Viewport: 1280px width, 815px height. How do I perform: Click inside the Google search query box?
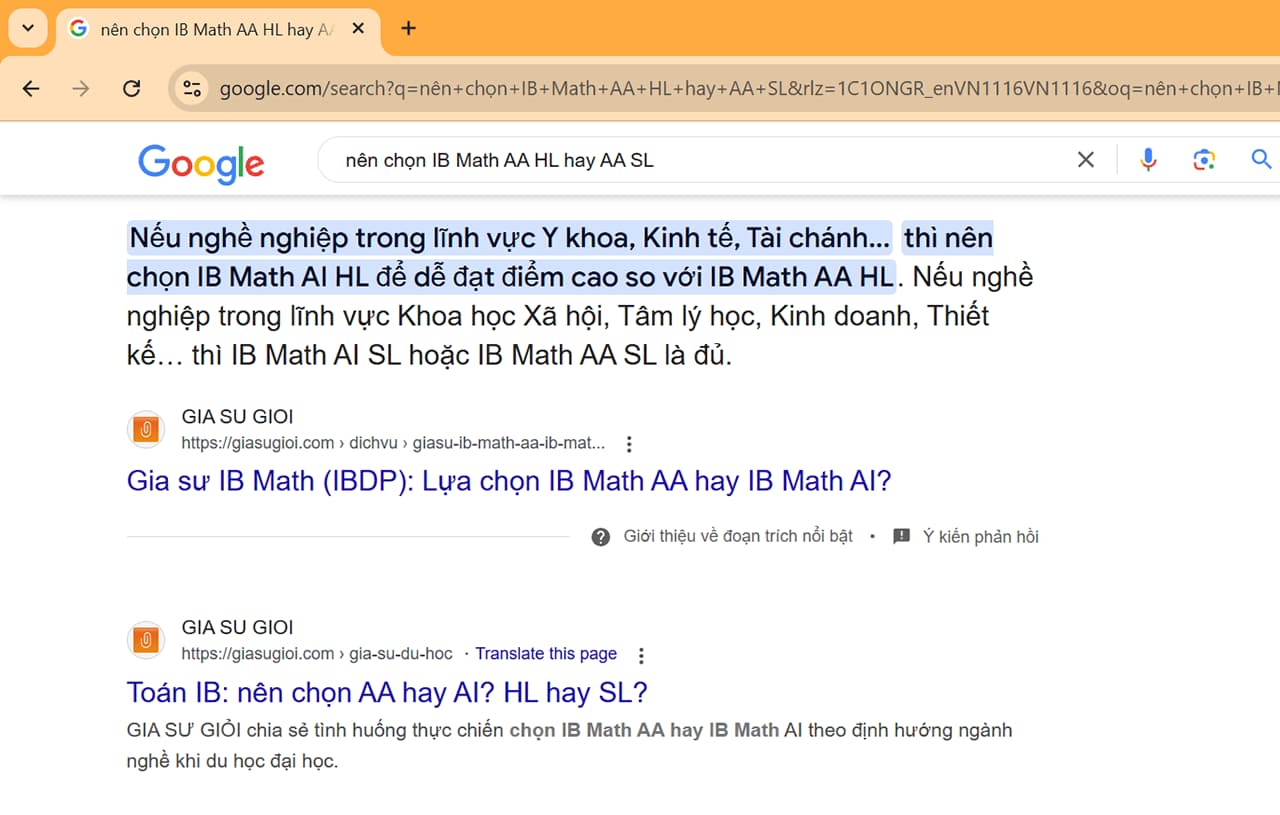pos(700,160)
